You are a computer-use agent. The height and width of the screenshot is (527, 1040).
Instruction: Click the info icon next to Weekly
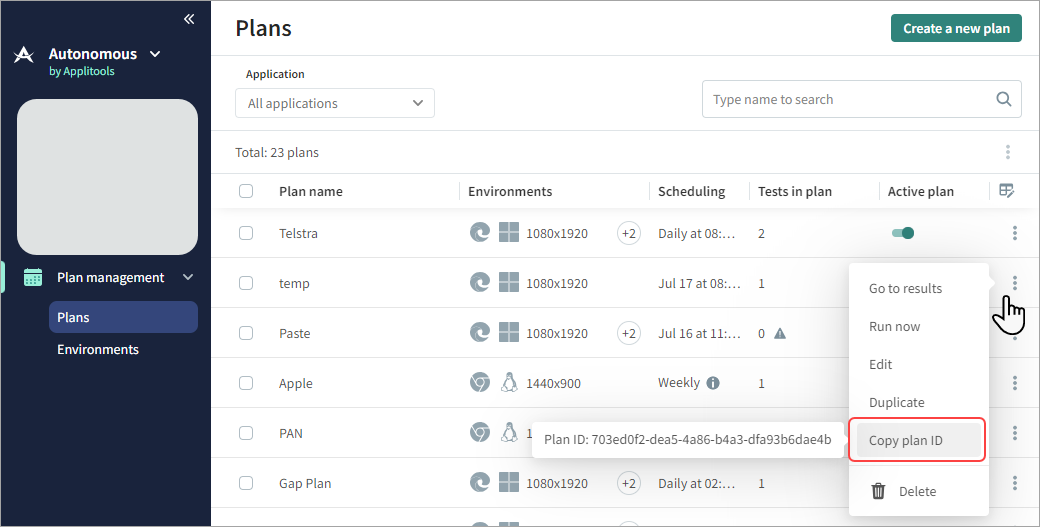(x=713, y=383)
